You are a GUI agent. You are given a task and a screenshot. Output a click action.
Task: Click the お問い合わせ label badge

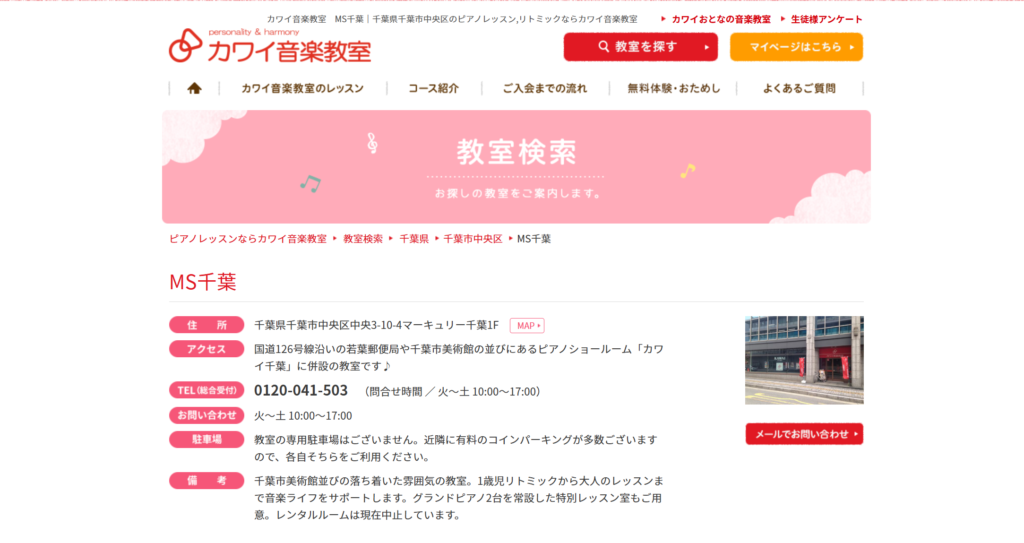206,415
